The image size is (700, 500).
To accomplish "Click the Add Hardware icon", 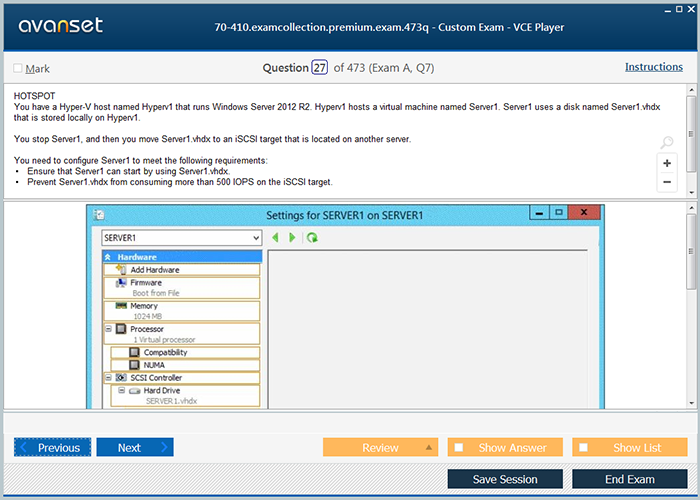I will tap(121, 269).
